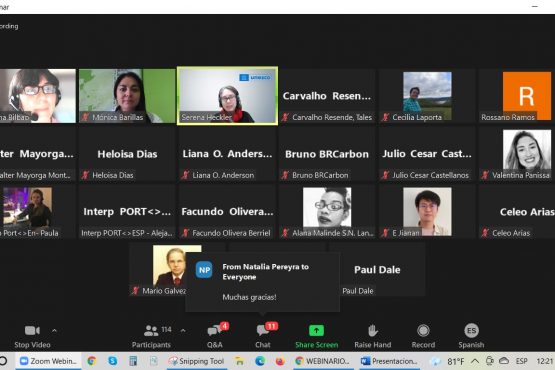555x370 pixels.
Task: Select Mónica Barillas's video tile
Action: pos(127,96)
